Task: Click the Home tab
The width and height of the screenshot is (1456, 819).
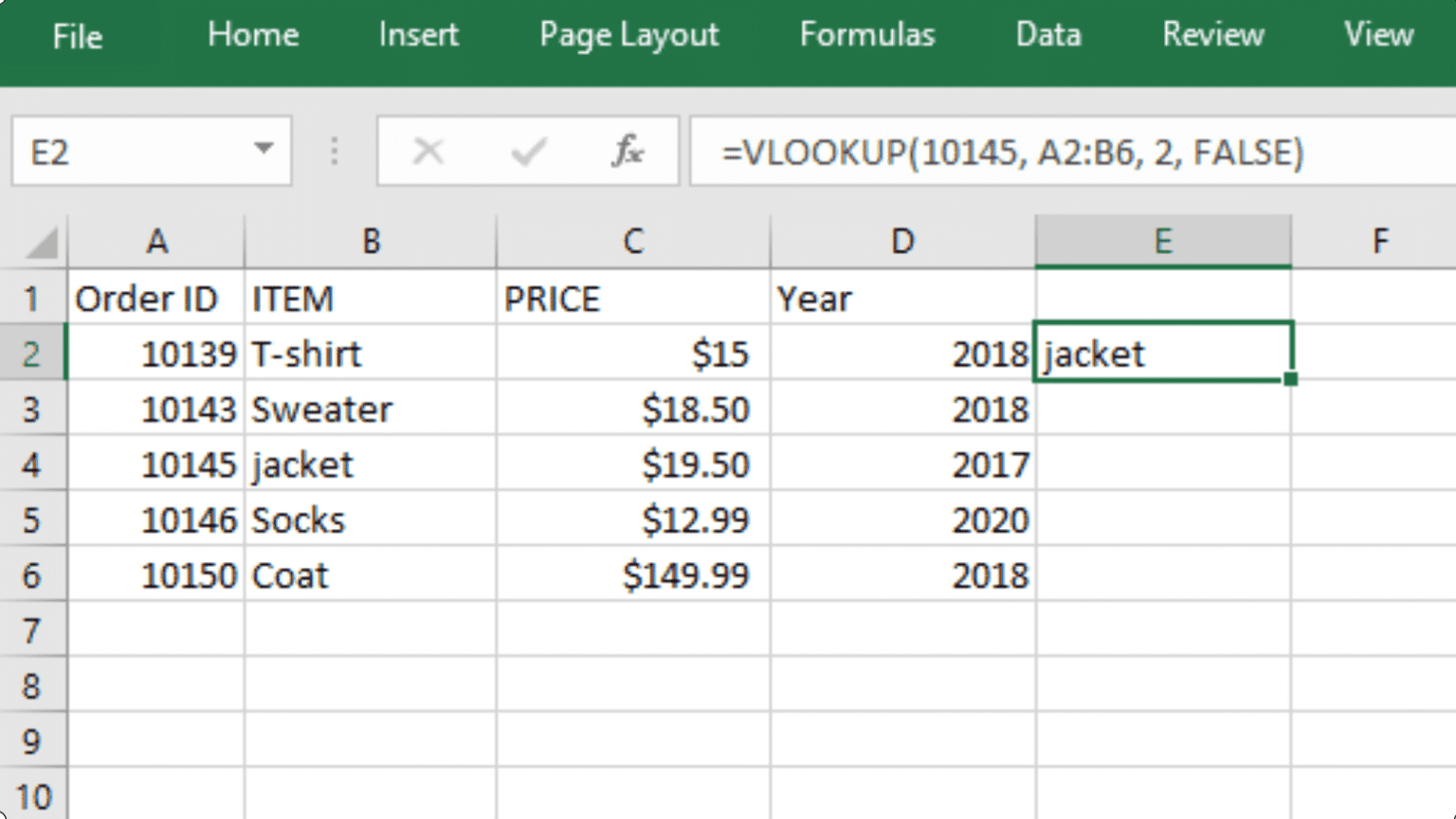Action: (252, 36)
